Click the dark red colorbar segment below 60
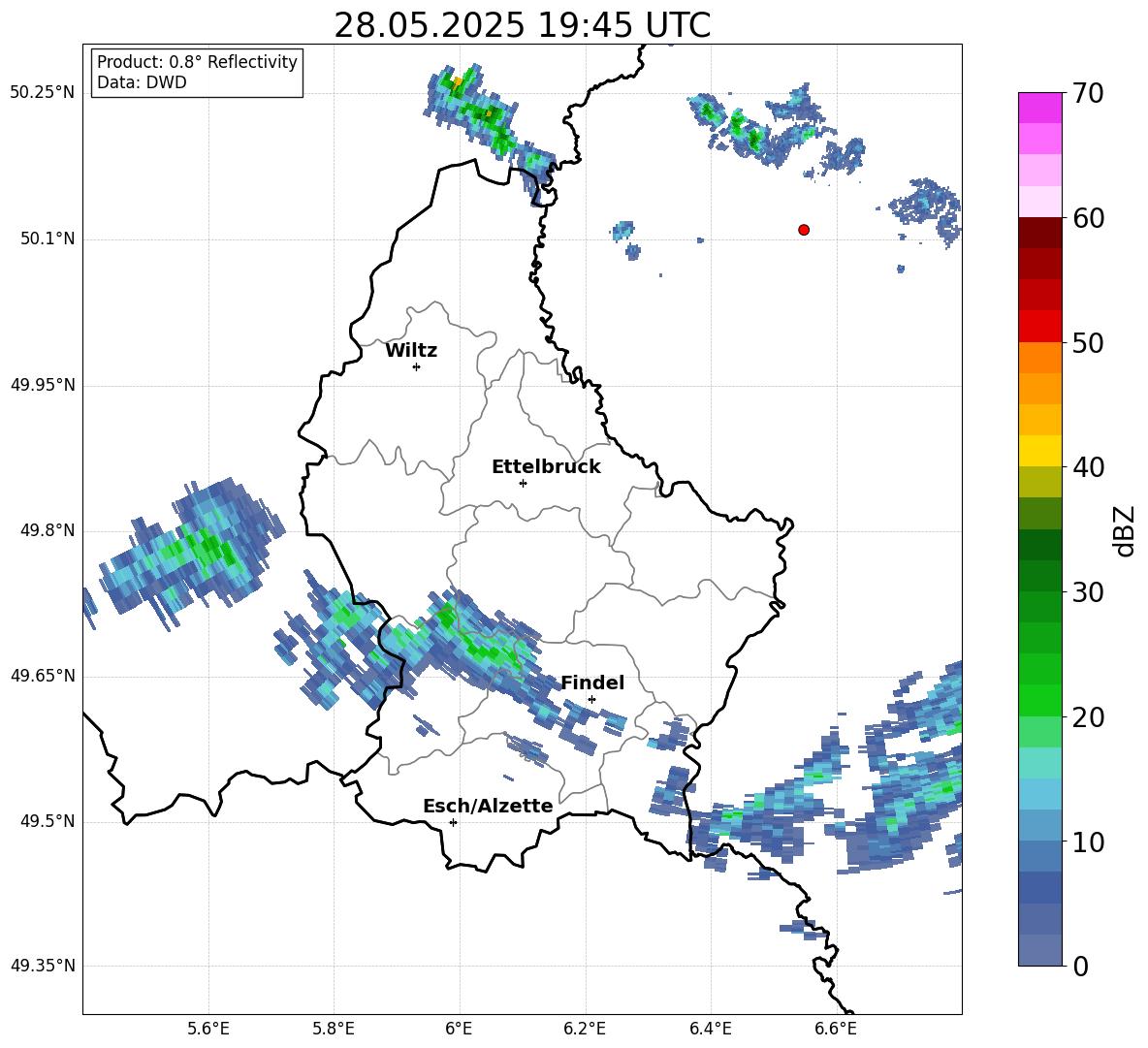 (x=1039, y=233)
